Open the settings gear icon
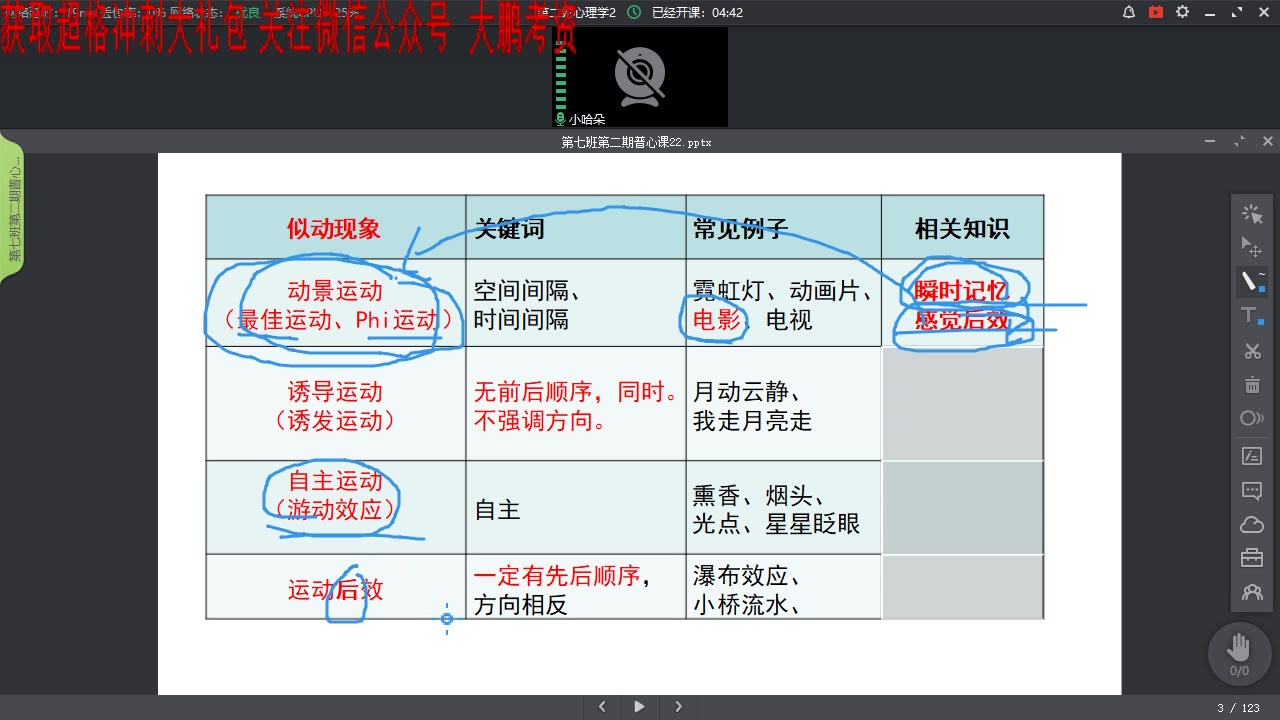Viewport: 1280px width, 720px height. pyautogui.click(x=1183, y=12)
